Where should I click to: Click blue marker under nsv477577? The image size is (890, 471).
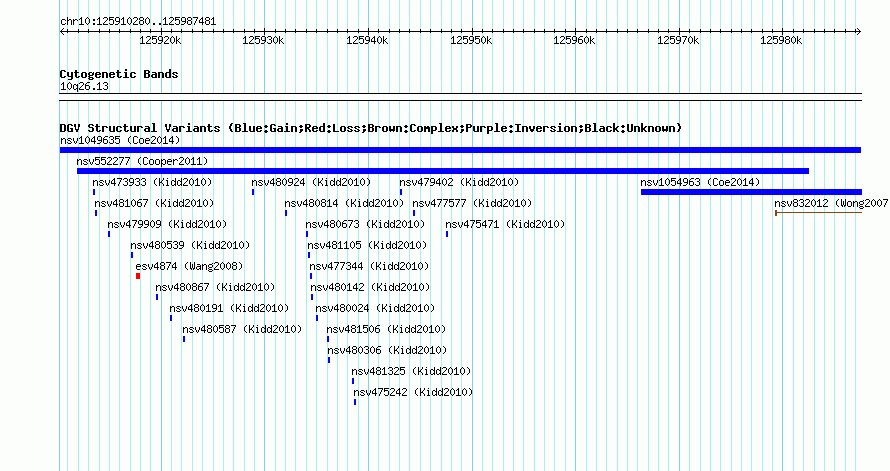coord(414,213)
